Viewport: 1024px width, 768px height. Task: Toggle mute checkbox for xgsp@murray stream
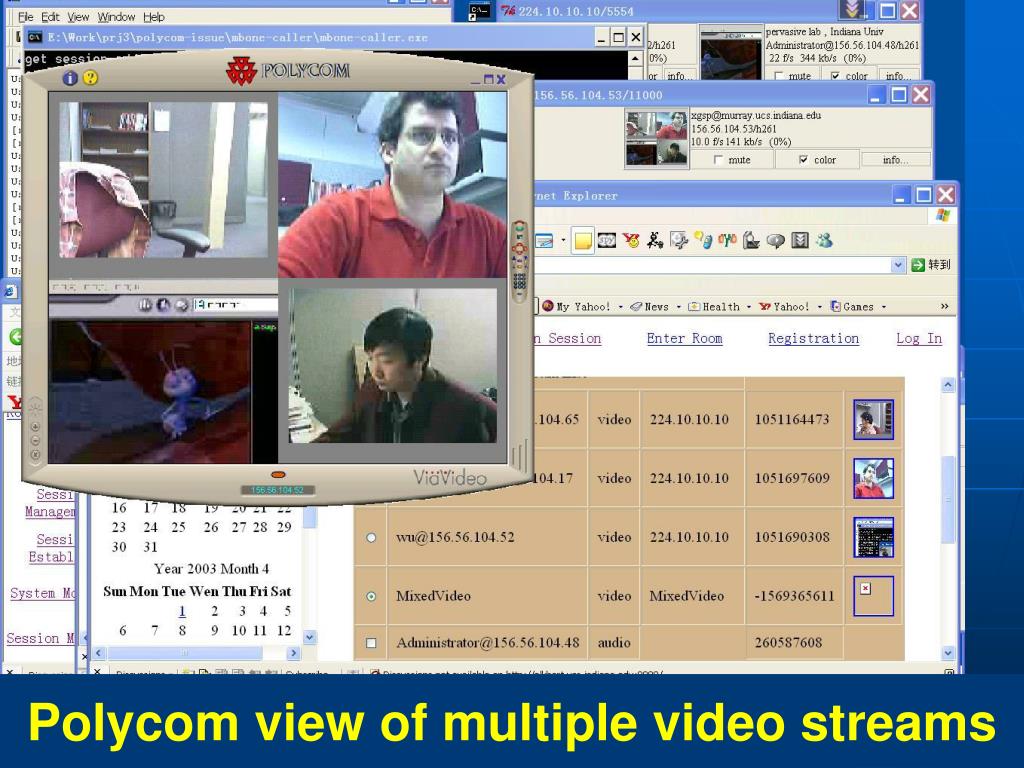point(719,159)
